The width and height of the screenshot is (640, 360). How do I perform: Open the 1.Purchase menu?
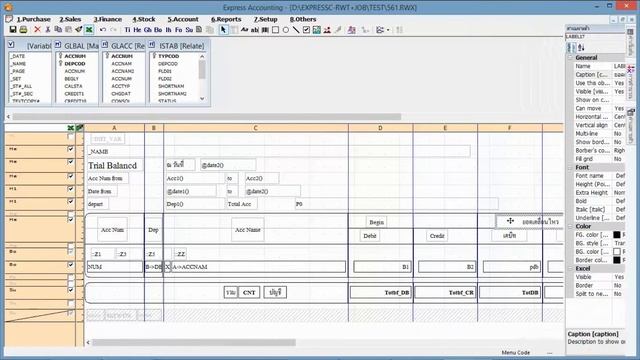(x=33, y=19)
